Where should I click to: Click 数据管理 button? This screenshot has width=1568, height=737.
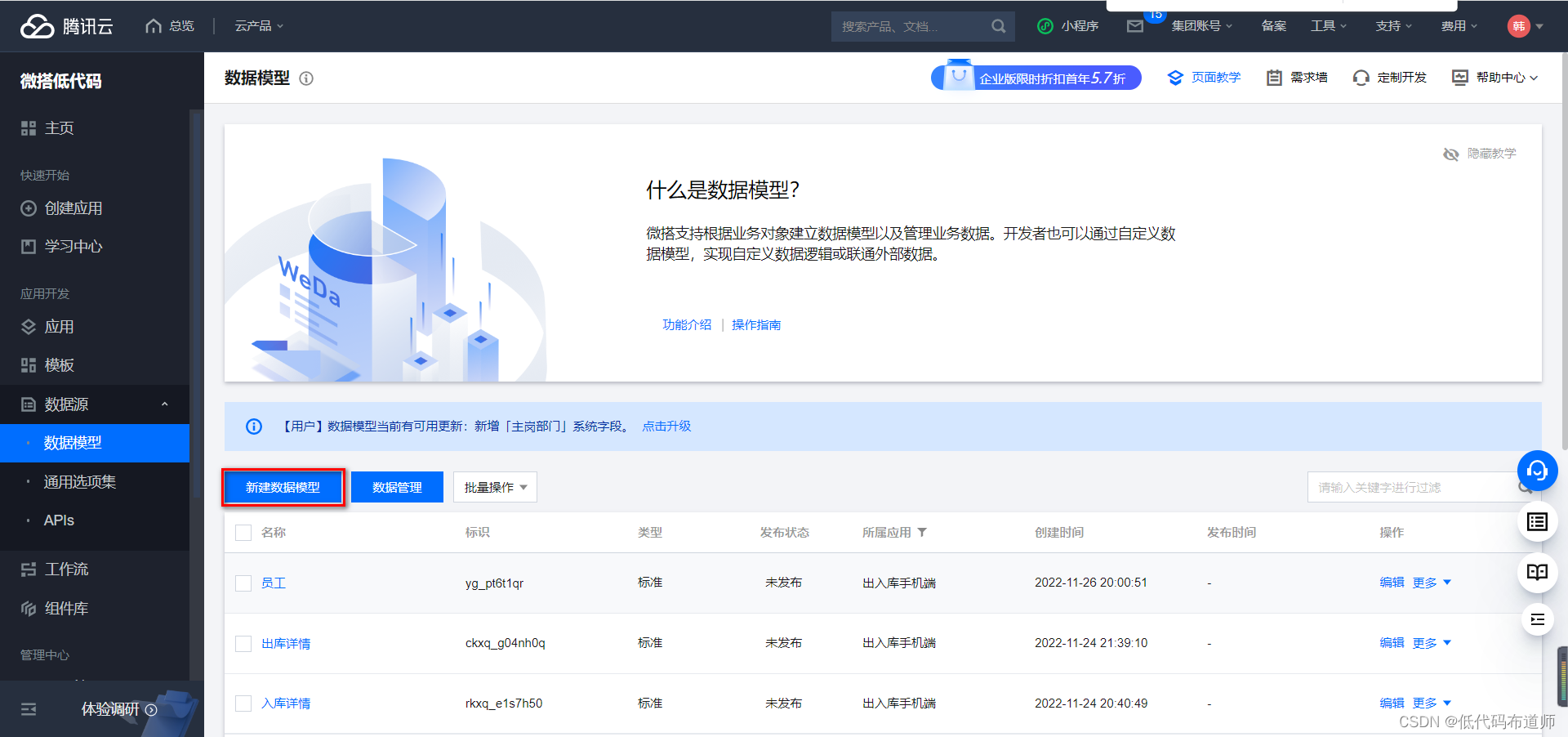(x=397, y=487)
